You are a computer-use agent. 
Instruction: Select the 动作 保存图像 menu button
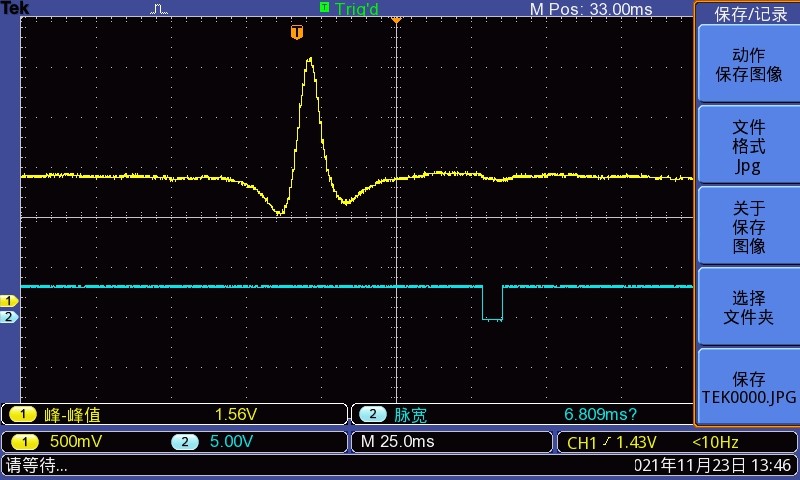748,64
